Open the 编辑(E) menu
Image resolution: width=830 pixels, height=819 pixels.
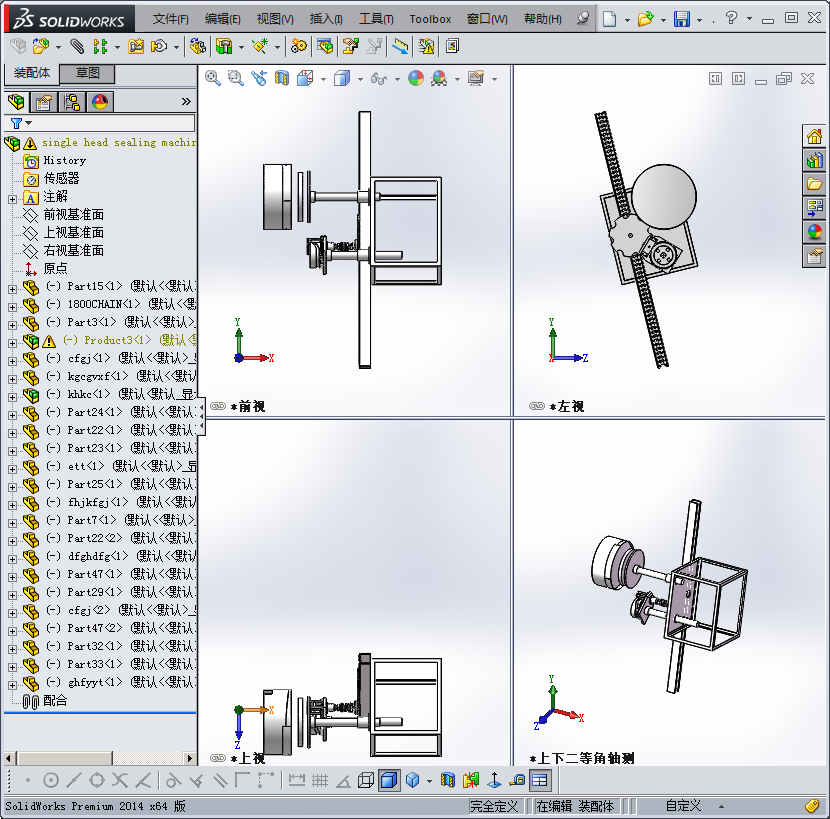click(x=222, y=19)
